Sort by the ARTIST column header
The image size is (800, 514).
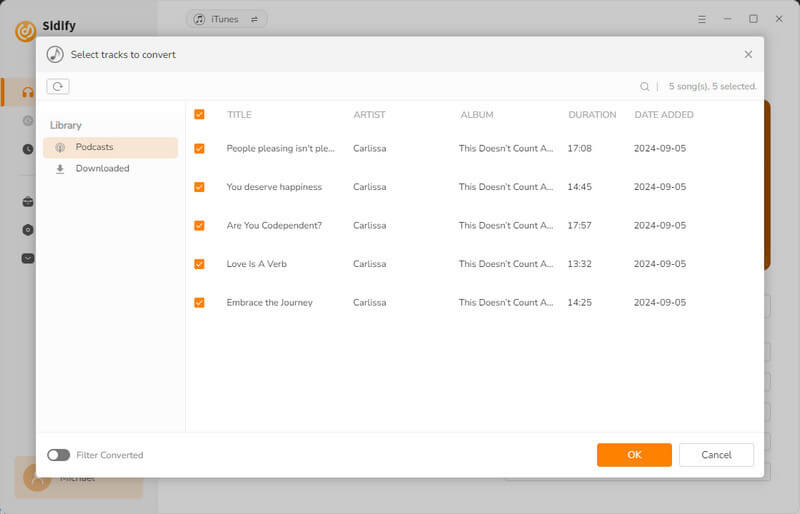click(x=369, y=115)
